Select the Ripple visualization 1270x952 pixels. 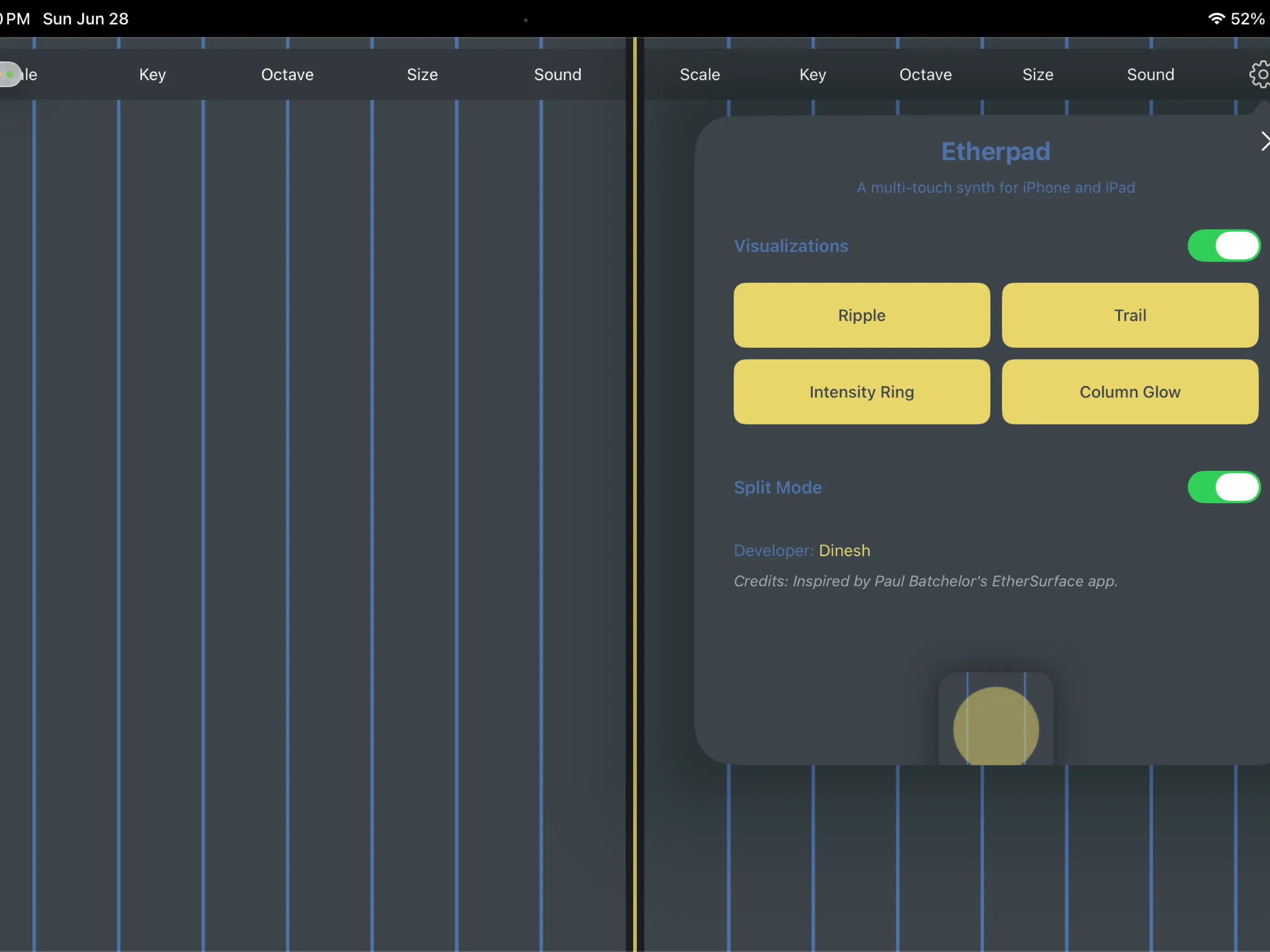862,315
